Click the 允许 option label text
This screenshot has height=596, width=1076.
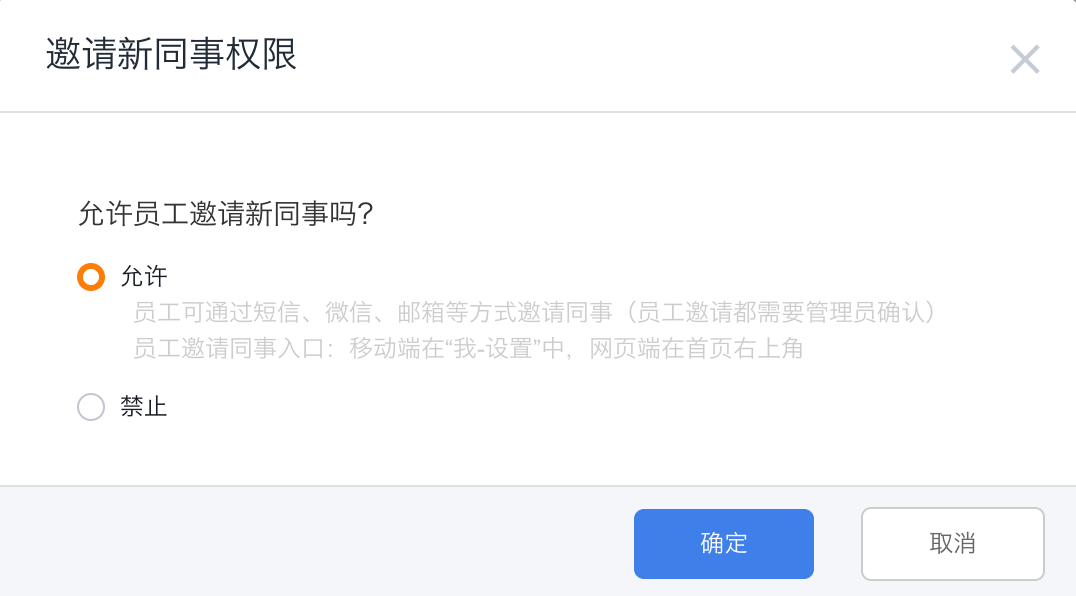click(143, 277)
